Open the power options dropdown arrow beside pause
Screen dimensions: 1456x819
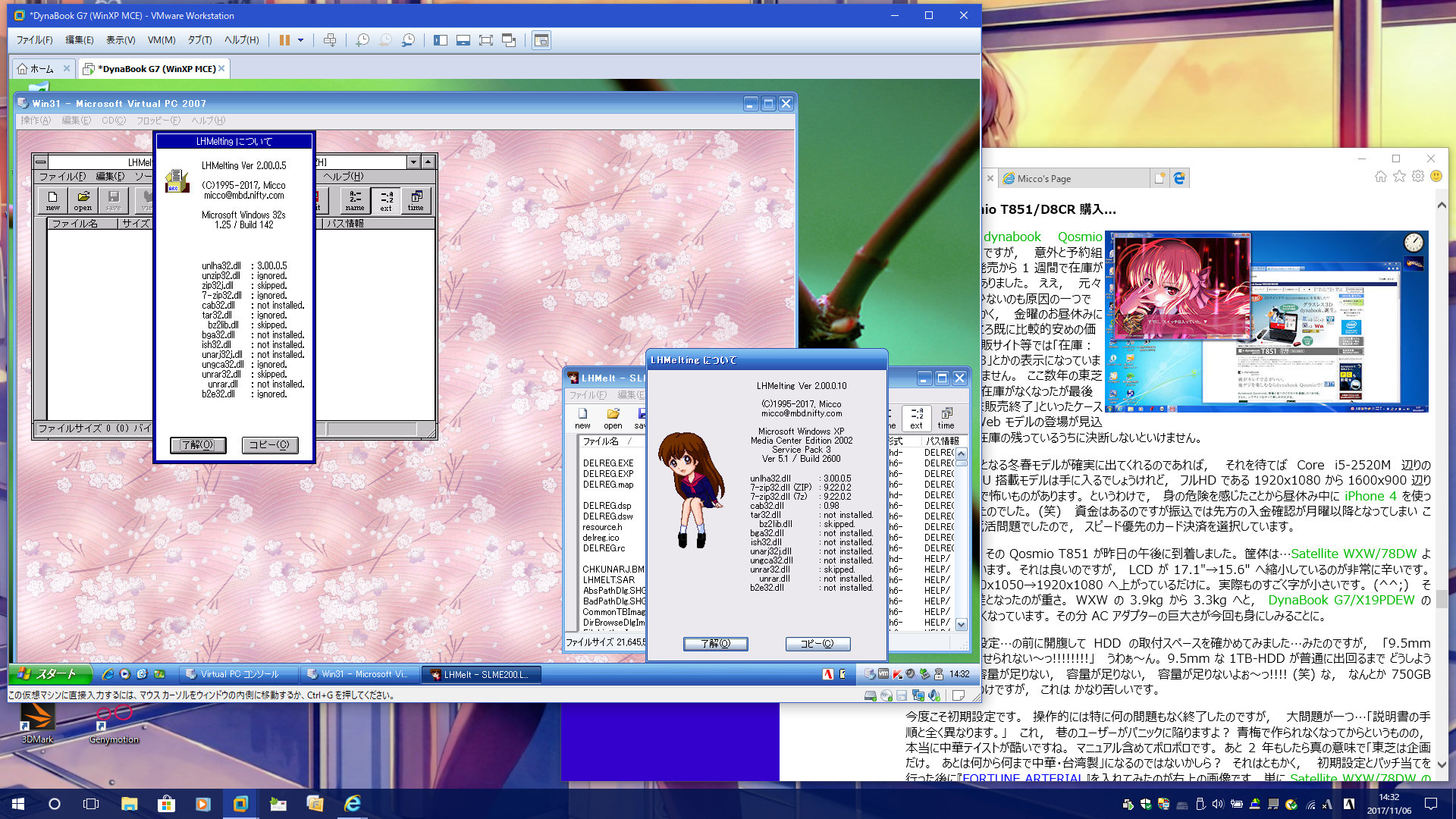[301, 40]
